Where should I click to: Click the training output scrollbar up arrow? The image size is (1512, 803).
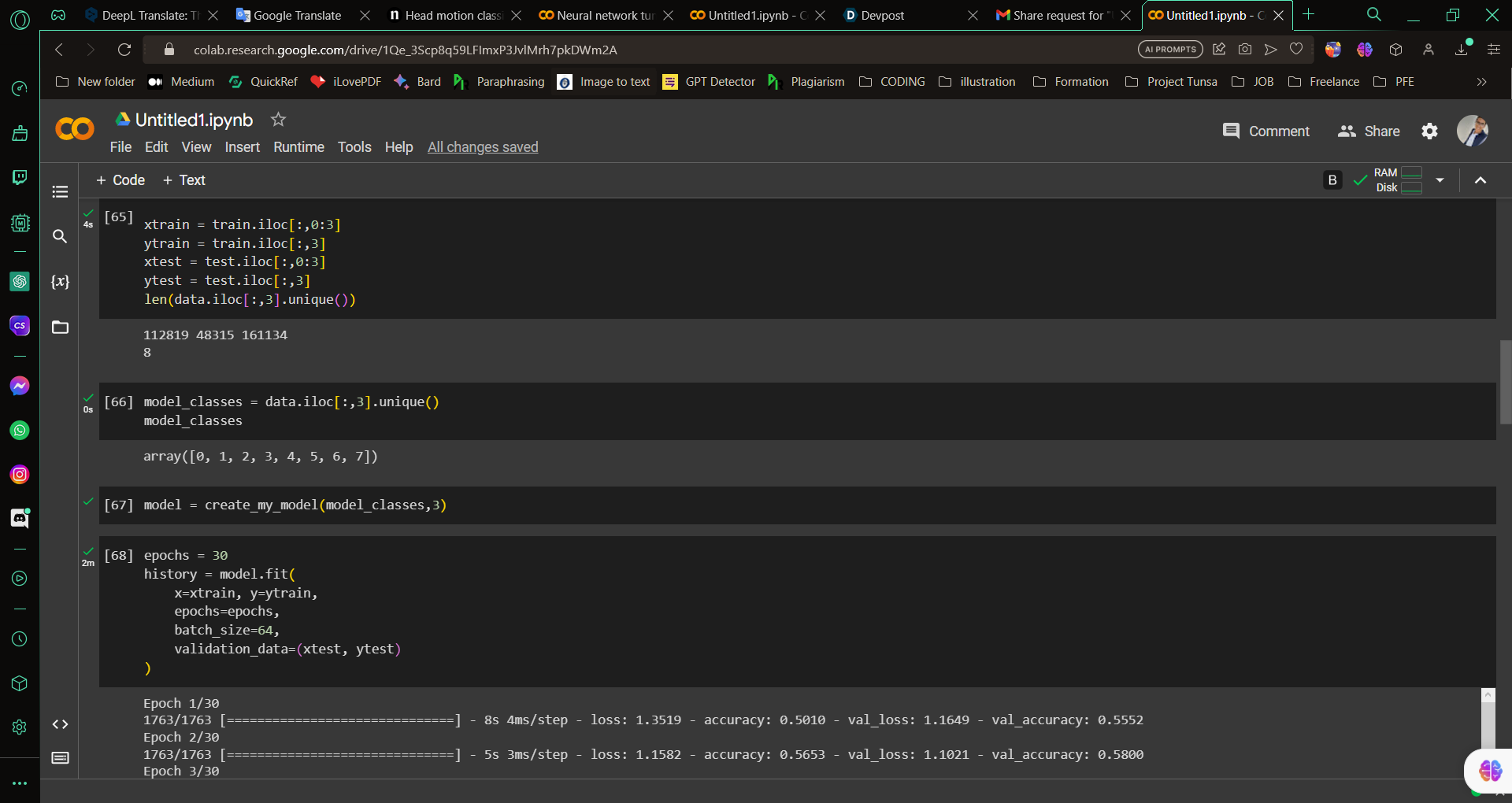(x=1488, y=695)
